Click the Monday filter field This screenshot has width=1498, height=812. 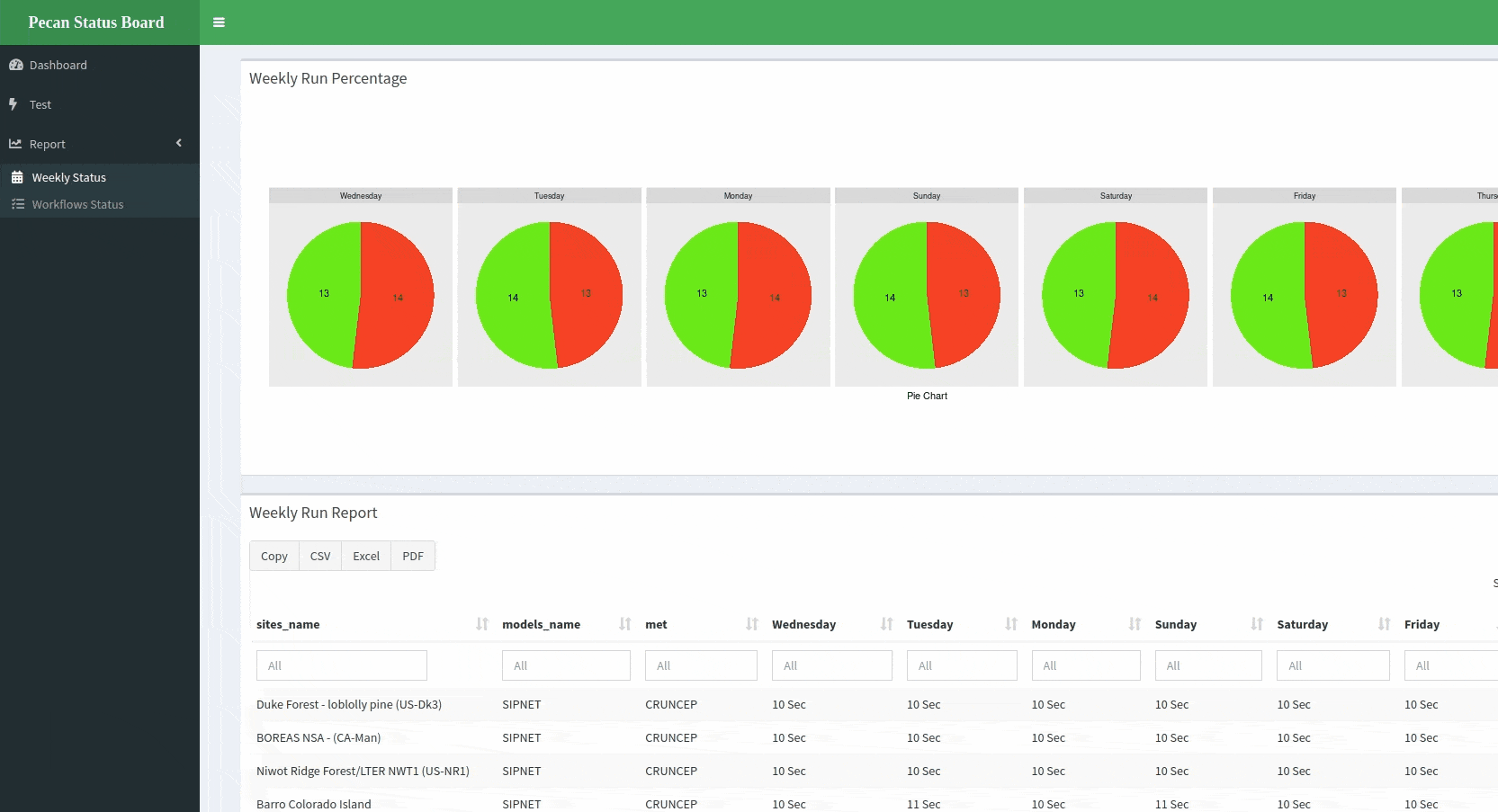[1086, 665]
